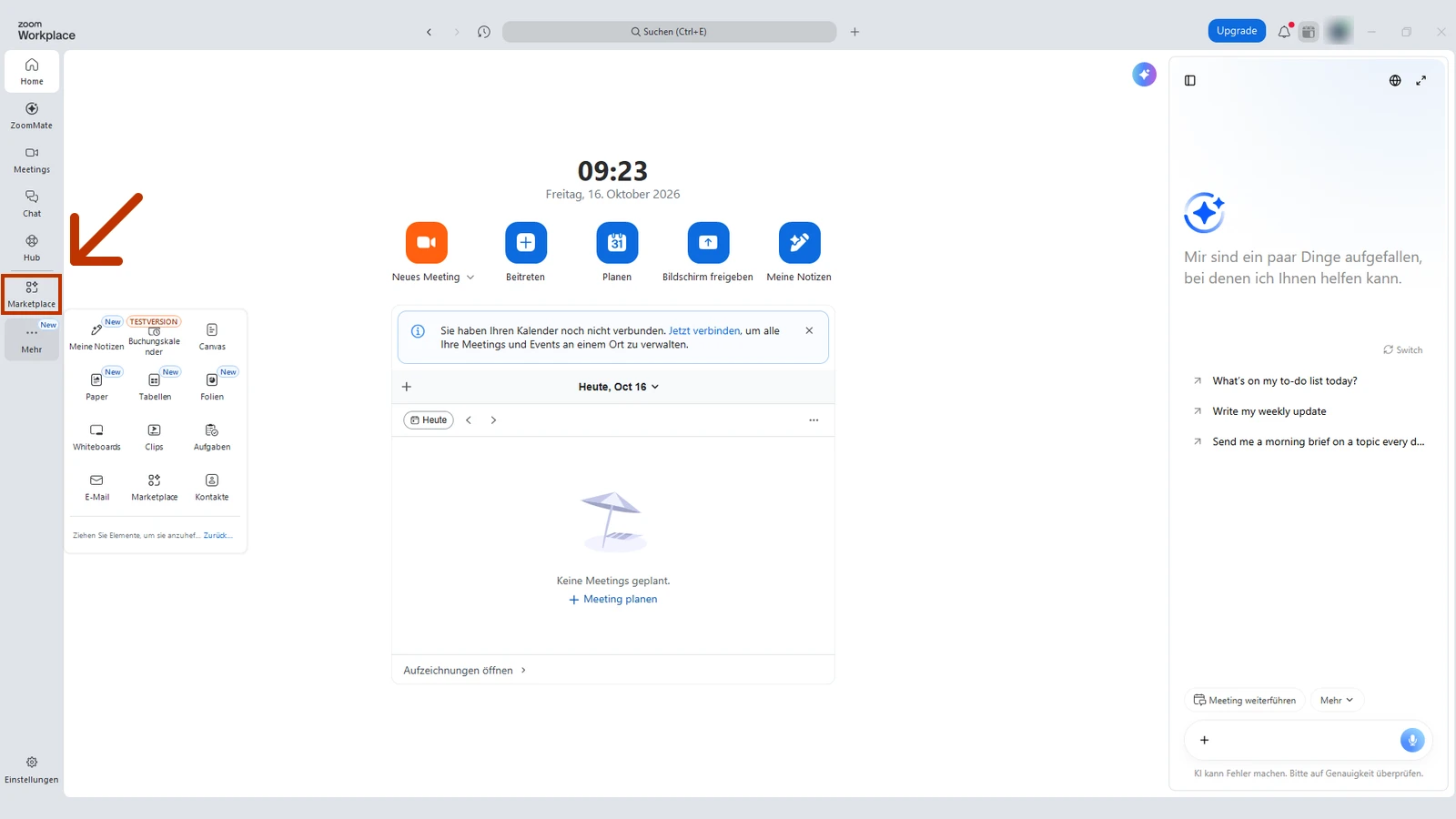Go to next day in calendar
The image size is (1456, 819).
[x=493, y=420]
